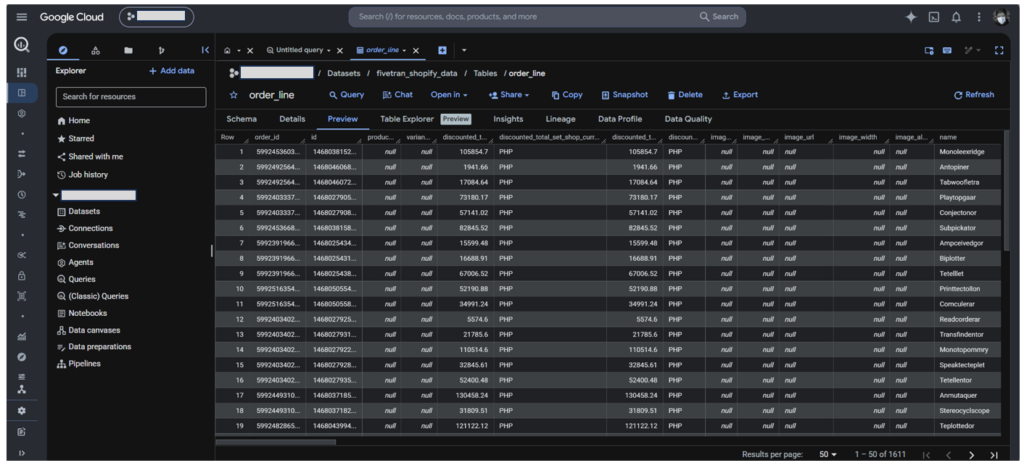Click the Add data button
Screen dimensions: 1024x468
[172, 70]
